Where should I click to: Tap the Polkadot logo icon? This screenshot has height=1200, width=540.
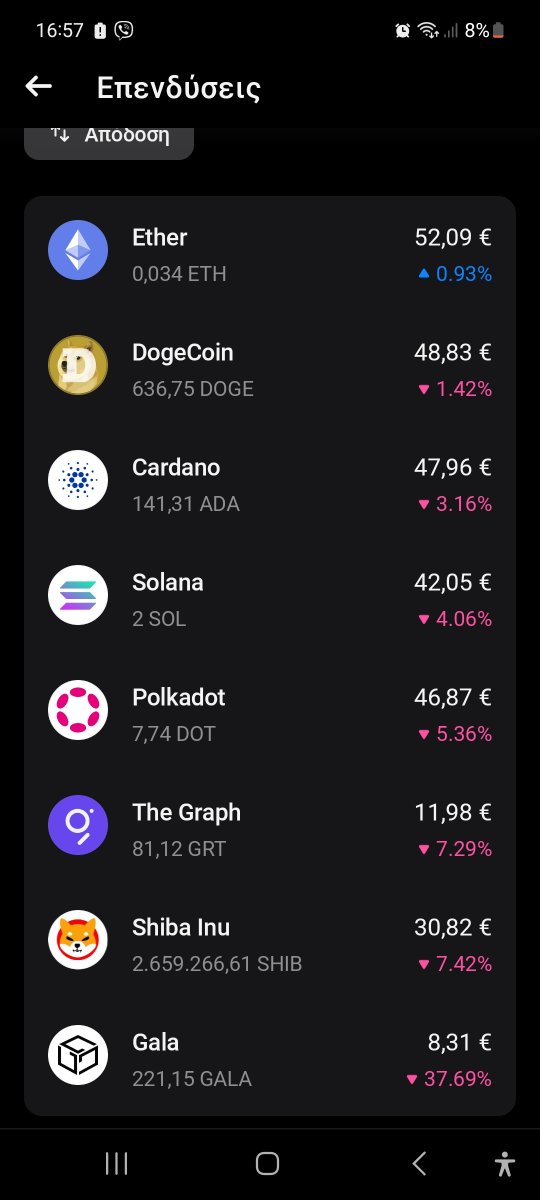tap(78, 710)
